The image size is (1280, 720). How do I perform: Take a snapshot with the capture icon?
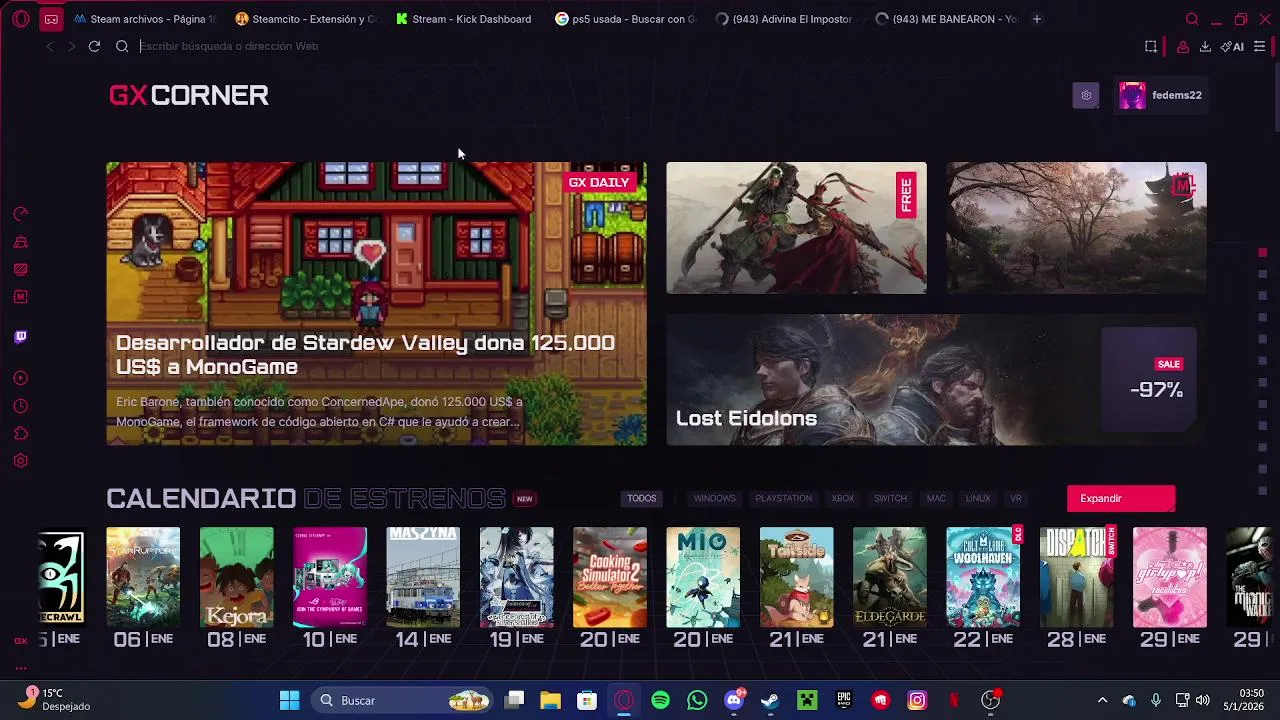point(1151,46)
